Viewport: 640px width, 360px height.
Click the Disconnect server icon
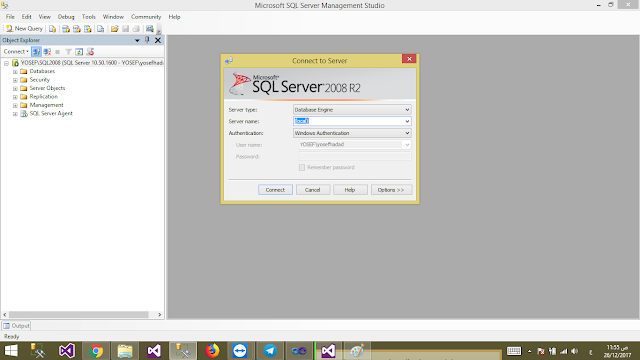tap(47, 52)
